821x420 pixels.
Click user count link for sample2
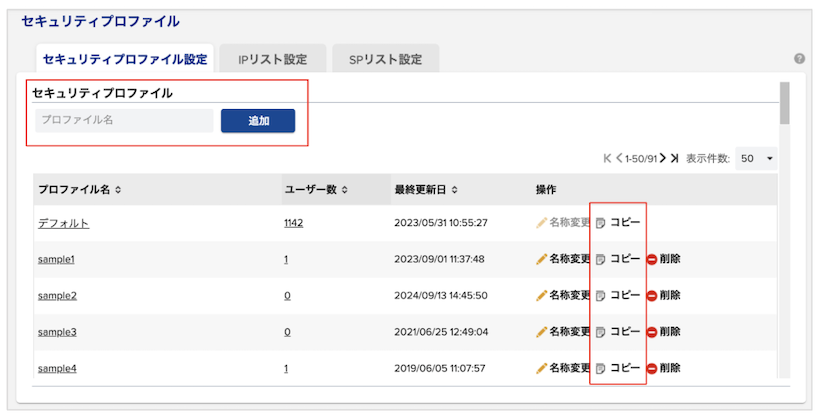287,296
